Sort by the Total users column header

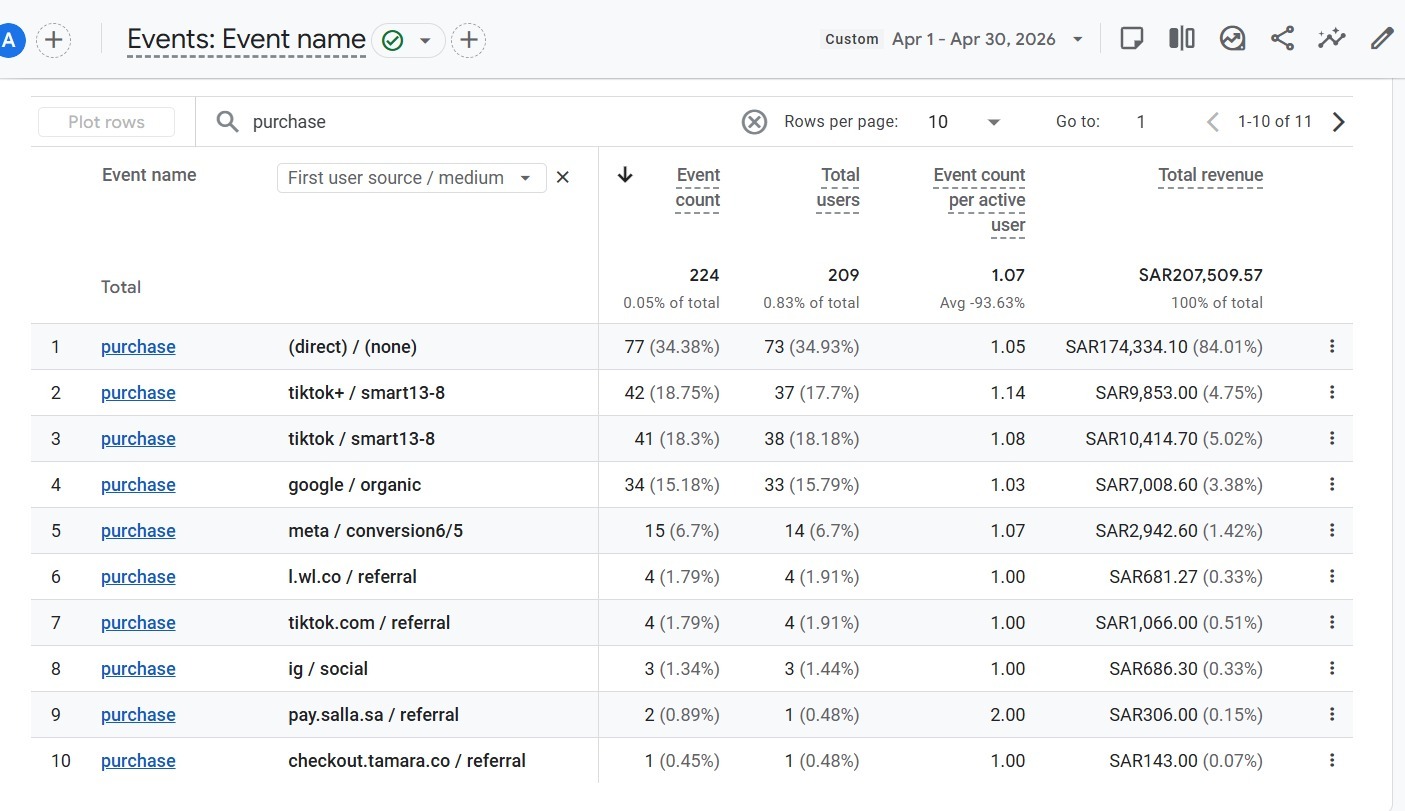point(838,188)
